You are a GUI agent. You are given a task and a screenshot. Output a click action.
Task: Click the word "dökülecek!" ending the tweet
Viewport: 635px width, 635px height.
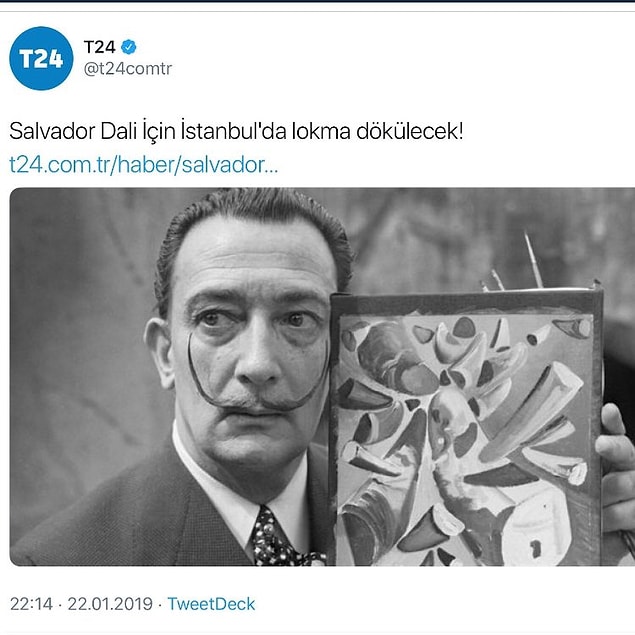pos(409,131)
